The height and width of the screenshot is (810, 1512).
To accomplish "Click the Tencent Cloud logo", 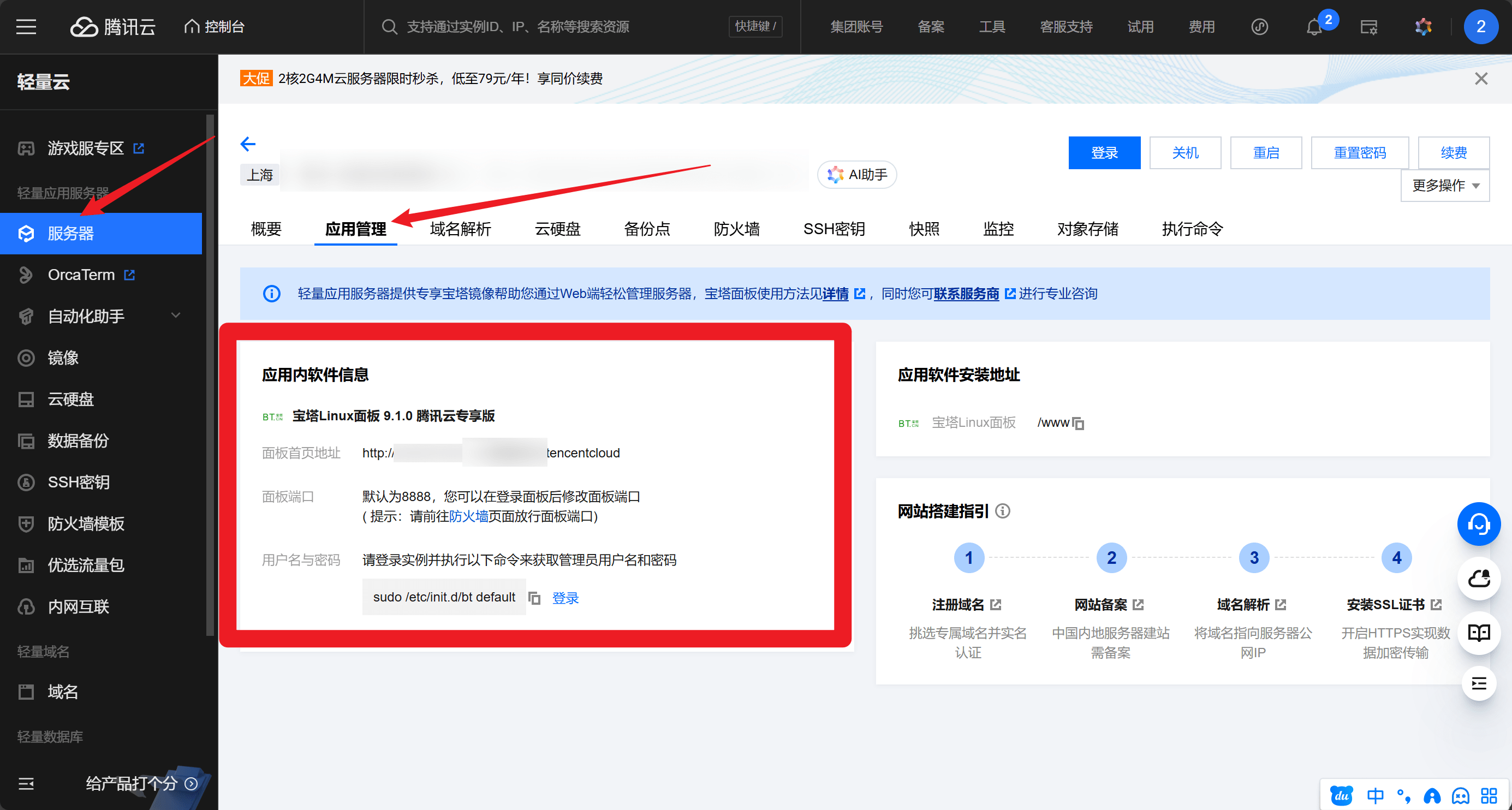I will [112, 26].
